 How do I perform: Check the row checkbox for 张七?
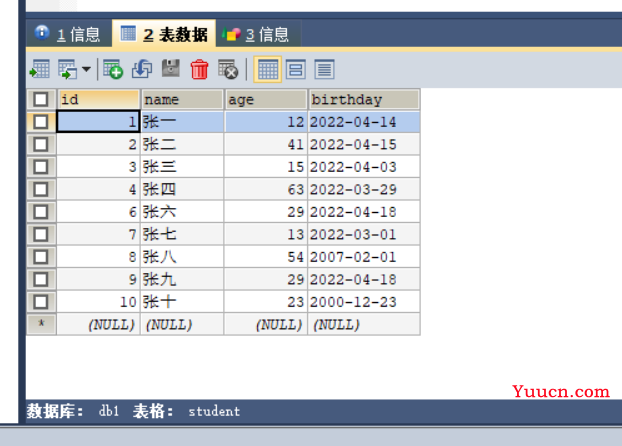[x=41, y=235]
